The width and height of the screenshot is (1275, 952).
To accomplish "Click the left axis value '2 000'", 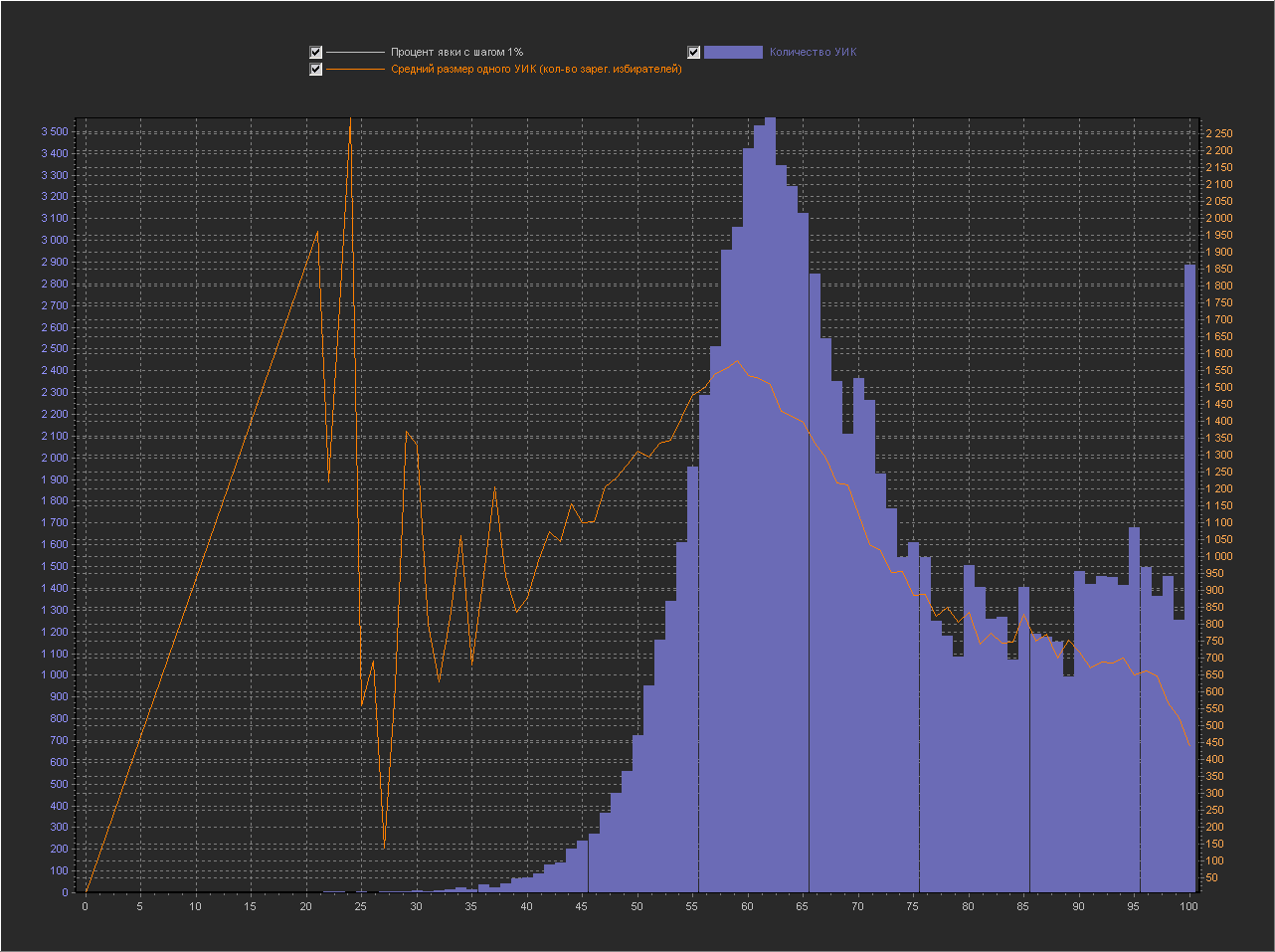I will coord(55,458).
